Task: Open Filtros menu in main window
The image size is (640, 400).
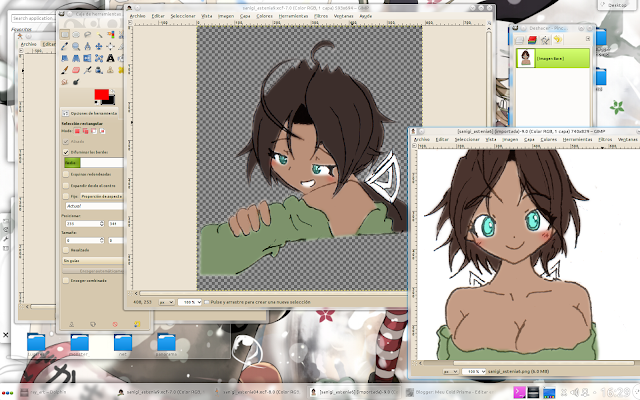Action: pyautogui.click(x=321, y=16)
